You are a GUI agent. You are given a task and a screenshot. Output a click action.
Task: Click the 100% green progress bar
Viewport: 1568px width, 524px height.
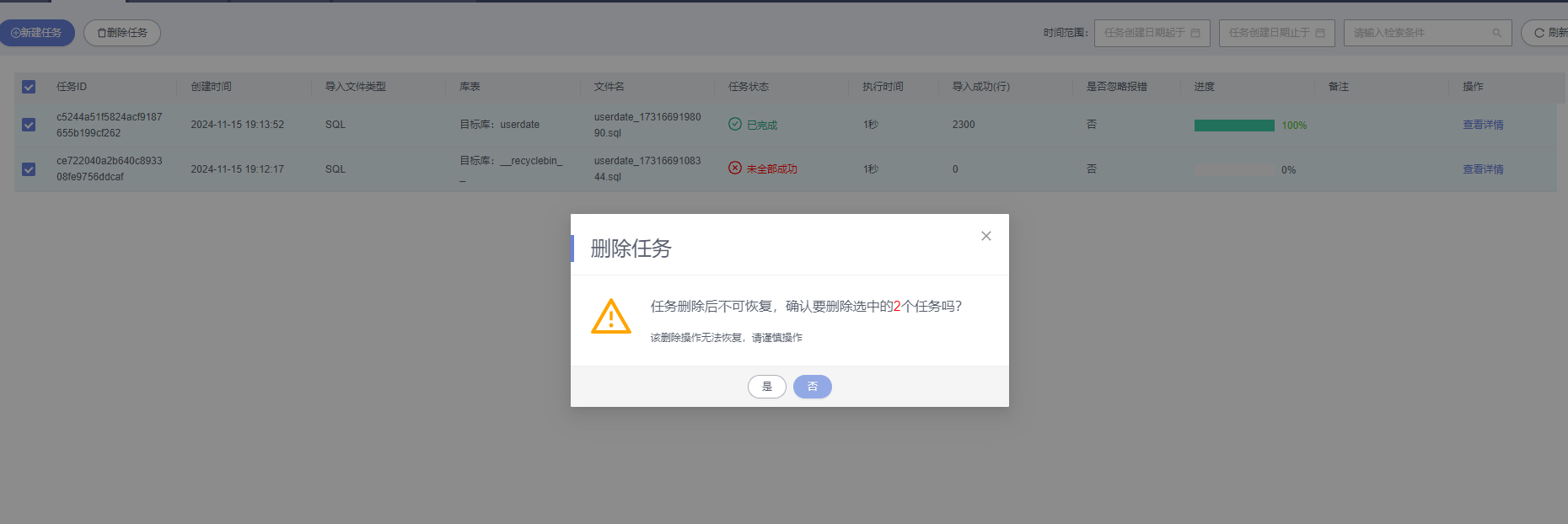(1234, 126)
